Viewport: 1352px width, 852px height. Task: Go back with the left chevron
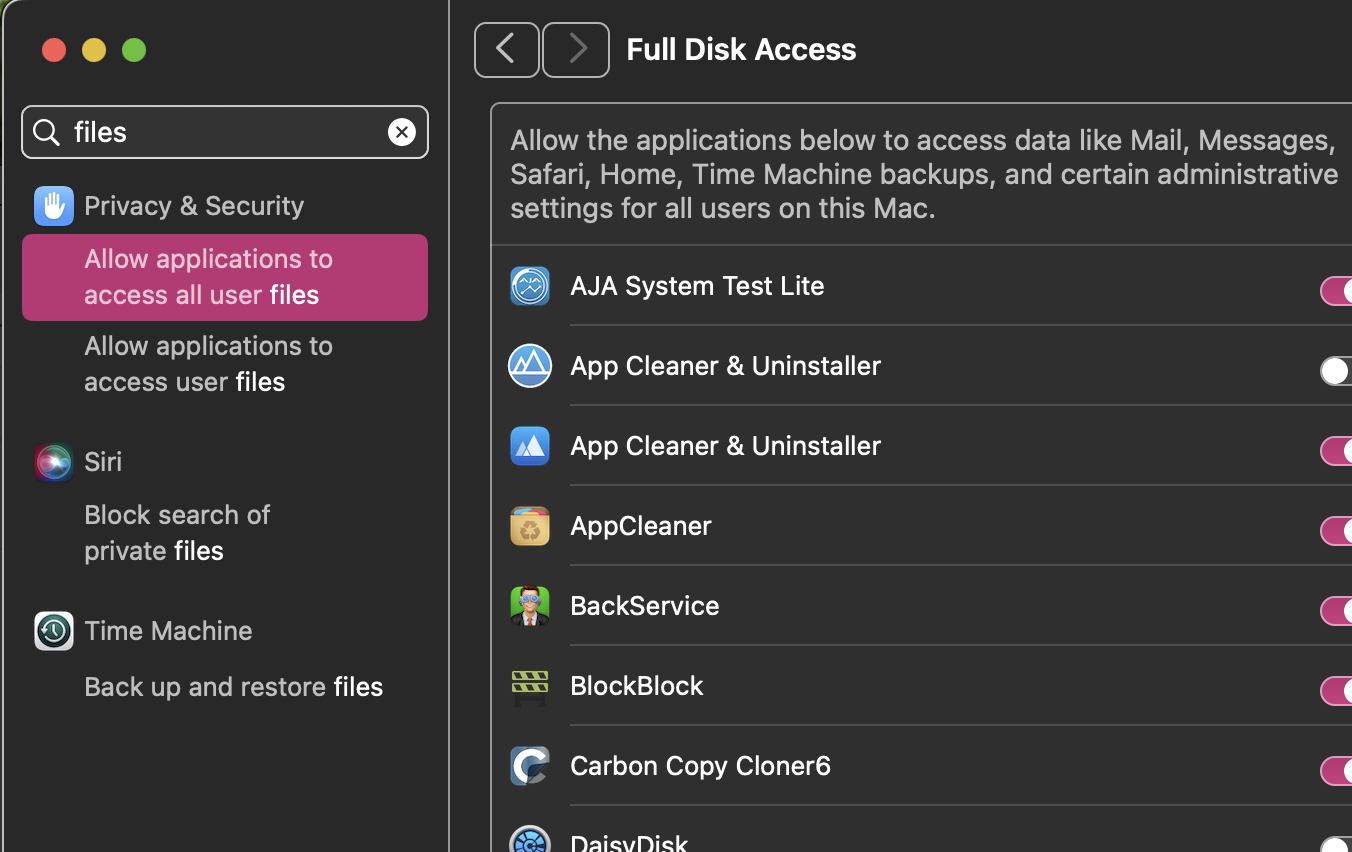point(507,49)
